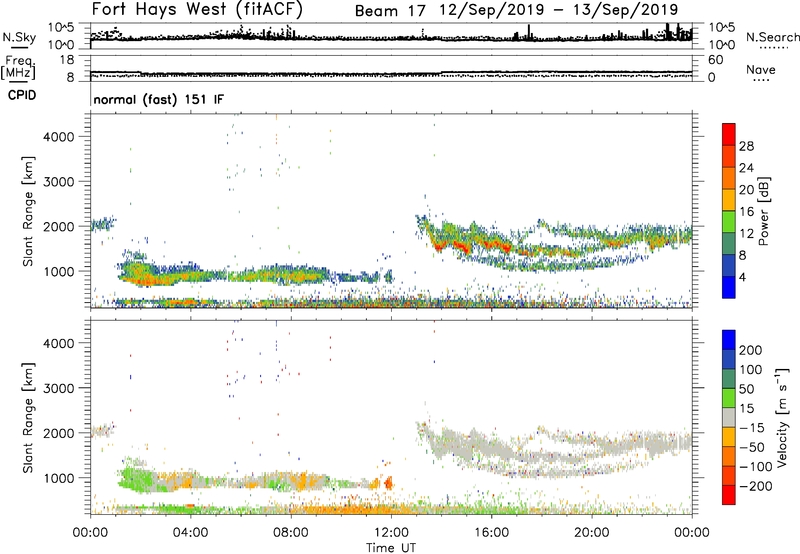800x554 pixels.
Task: Click the '4' value on Power colorbar
Action: click(x=742, y=277)
